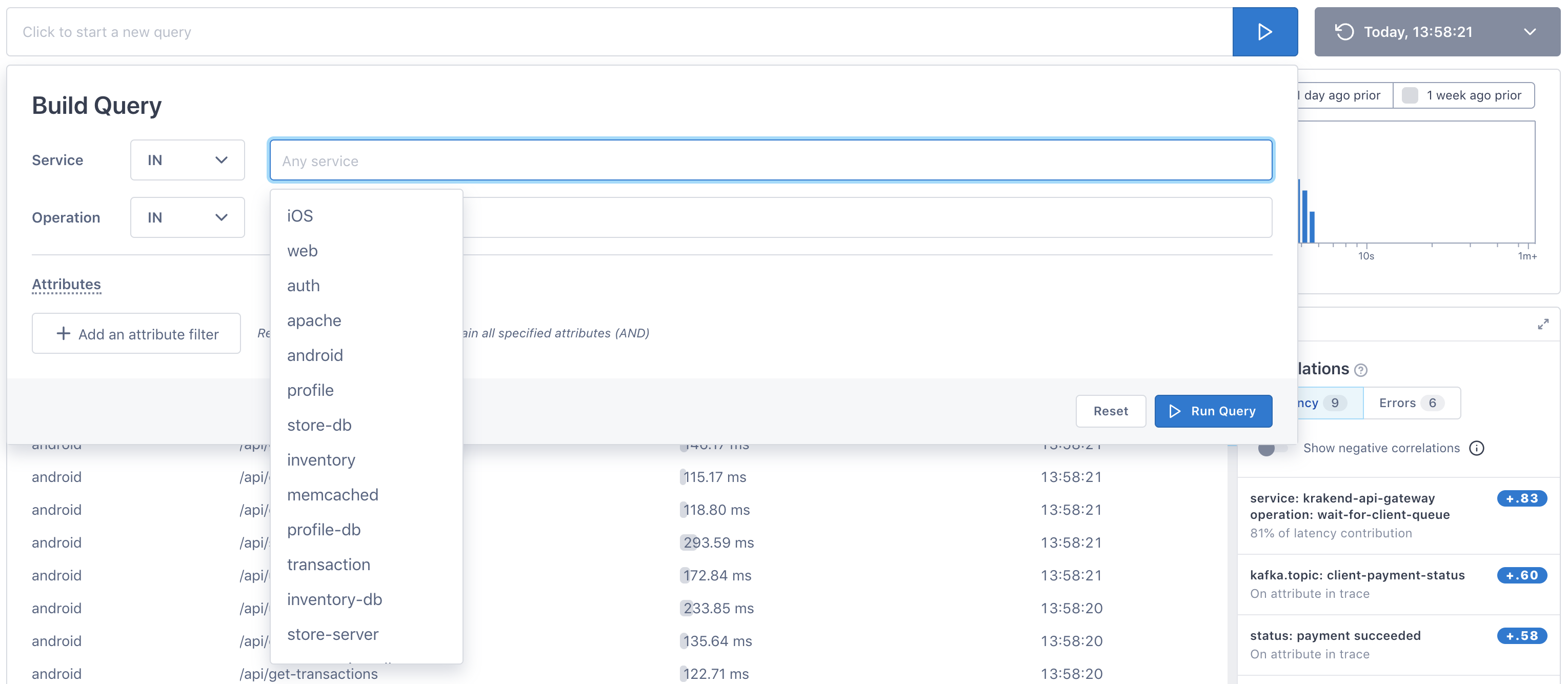The image size is (1568, 684).
Task: Click the Run Query button
Action: click(x=1213, y=411)
